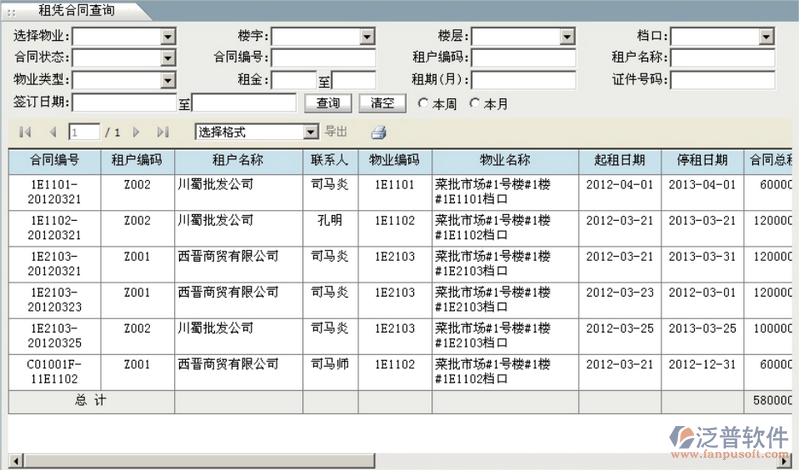
Task: Click contract cell 1E2103-20120325
Action: [55, 335]
